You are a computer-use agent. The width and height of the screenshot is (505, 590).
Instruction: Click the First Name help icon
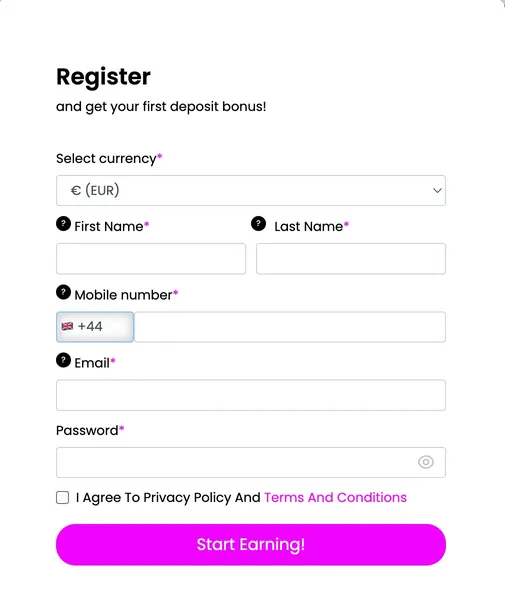[64, 224]
